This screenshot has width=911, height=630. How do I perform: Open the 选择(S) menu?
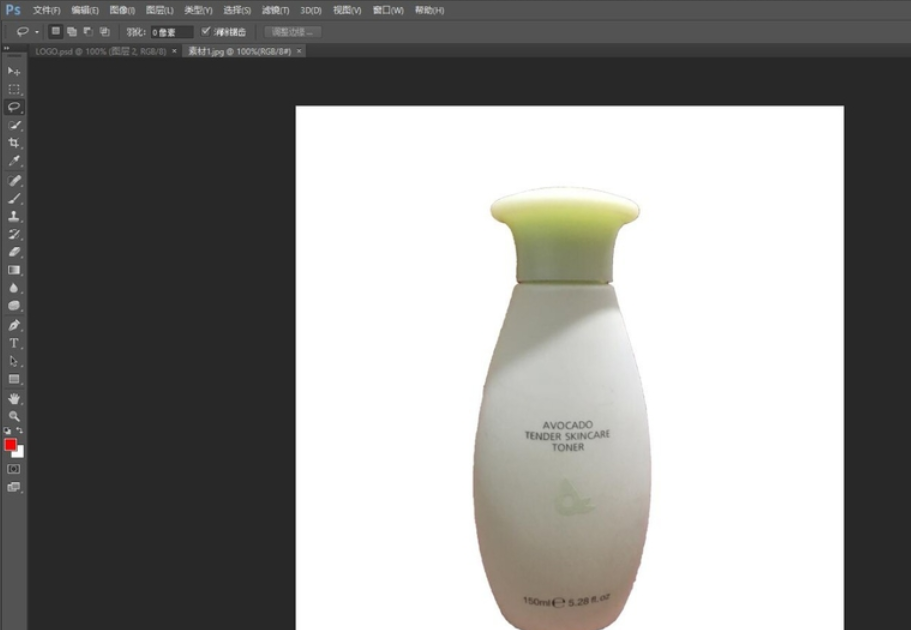tap(237, 10)
